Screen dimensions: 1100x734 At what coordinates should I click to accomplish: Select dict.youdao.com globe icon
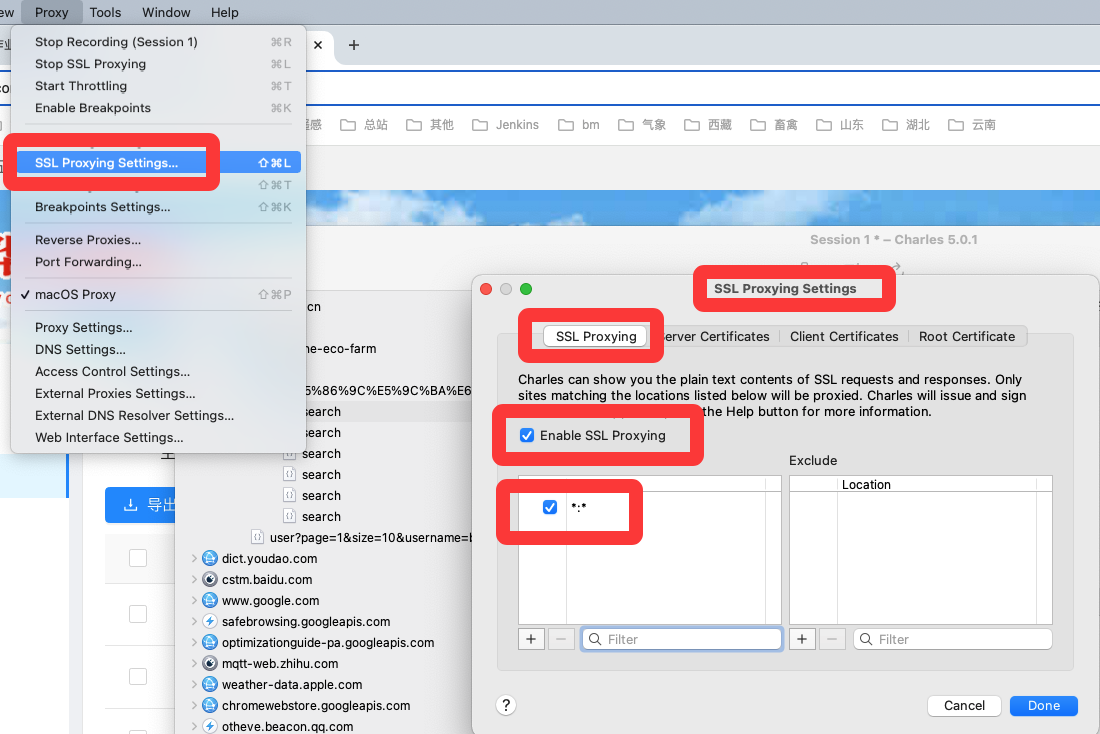click(210, 559)
